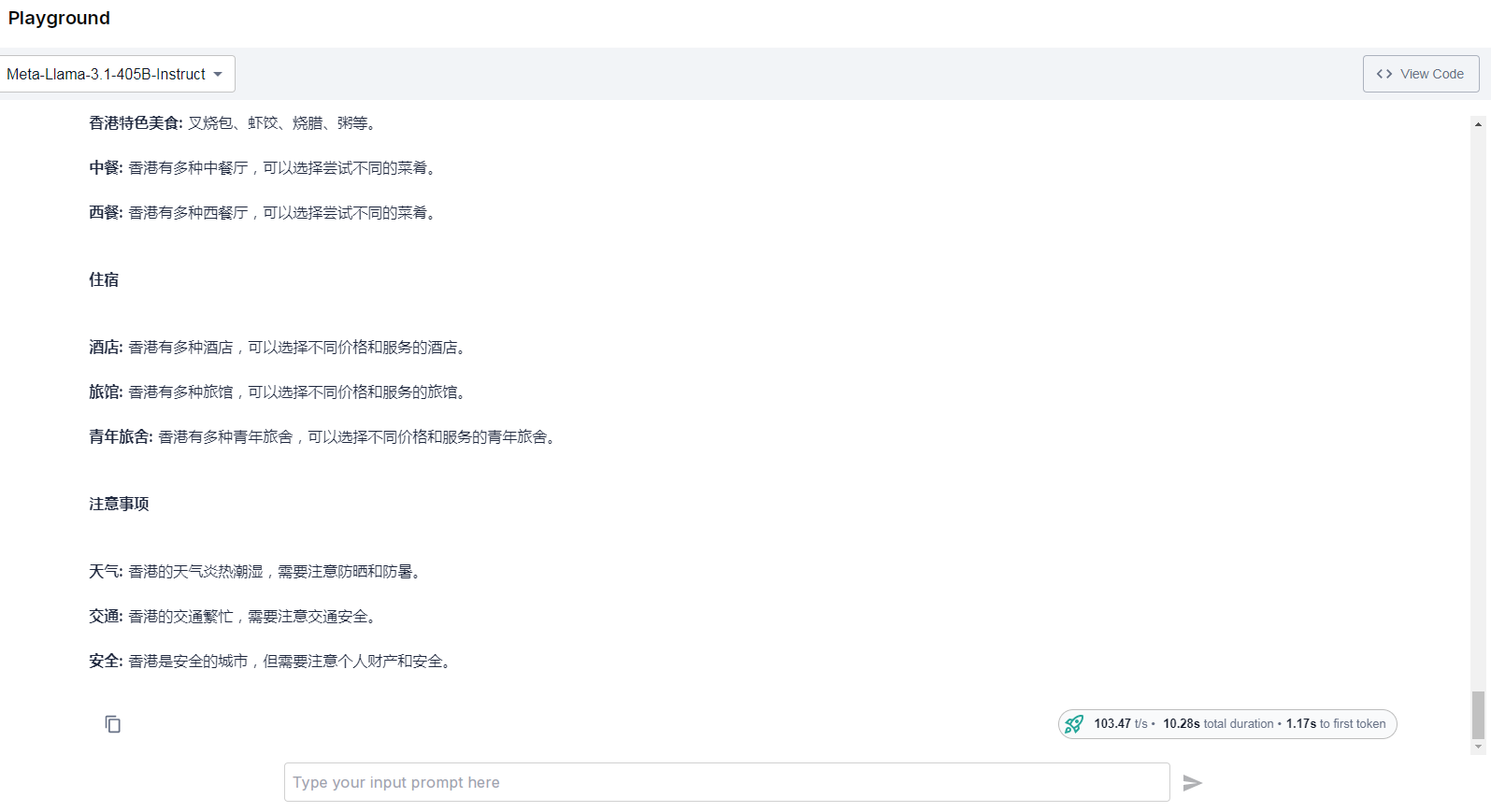Click the vertical scrollbar thumb

tap(1478, 715)
